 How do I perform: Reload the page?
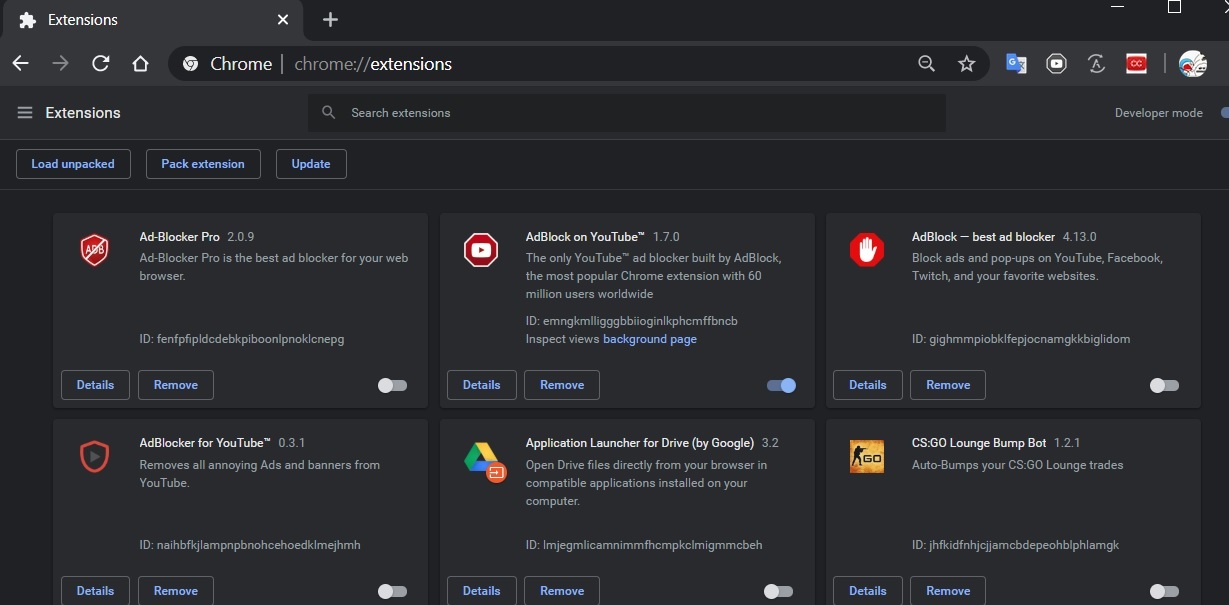click(100, 64)
